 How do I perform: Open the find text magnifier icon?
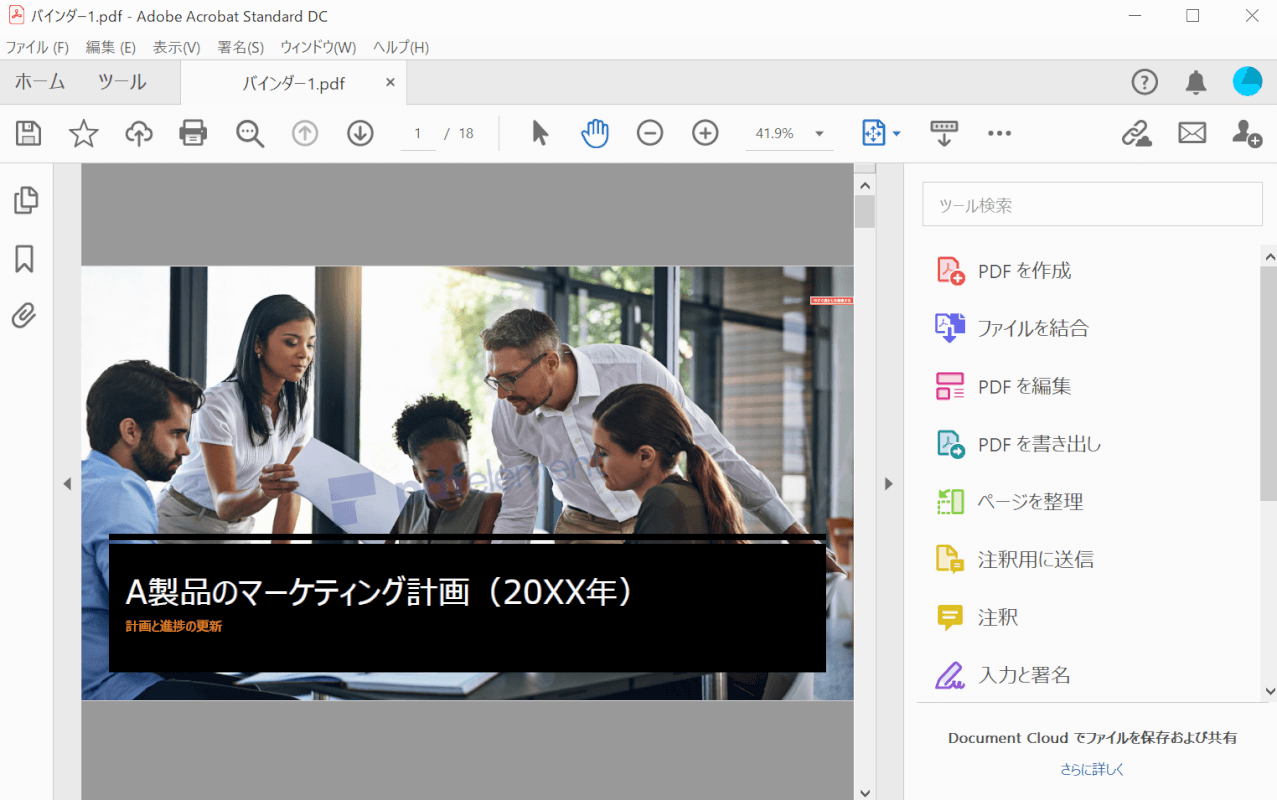click(250, 133)
